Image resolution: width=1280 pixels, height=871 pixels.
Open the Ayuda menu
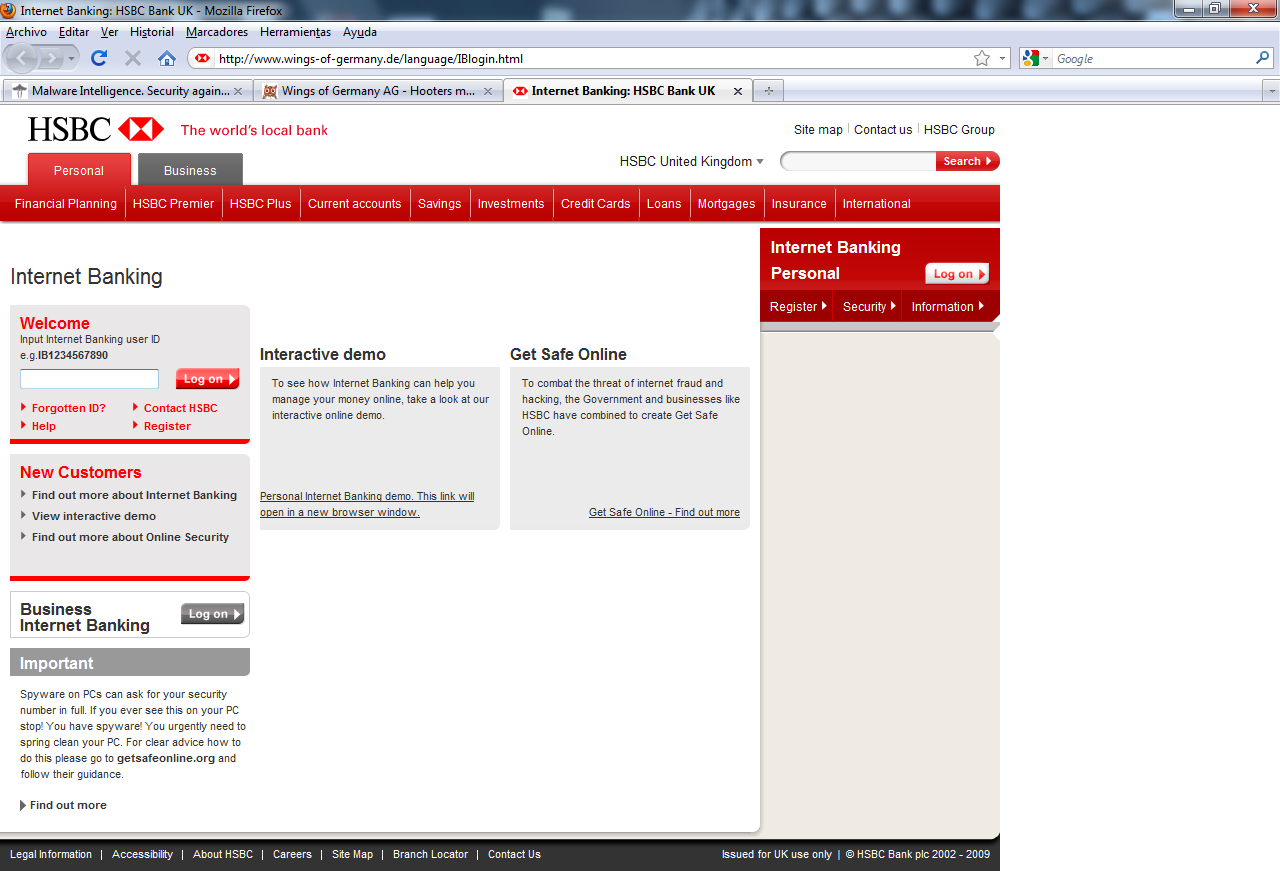tap(360, 32)
